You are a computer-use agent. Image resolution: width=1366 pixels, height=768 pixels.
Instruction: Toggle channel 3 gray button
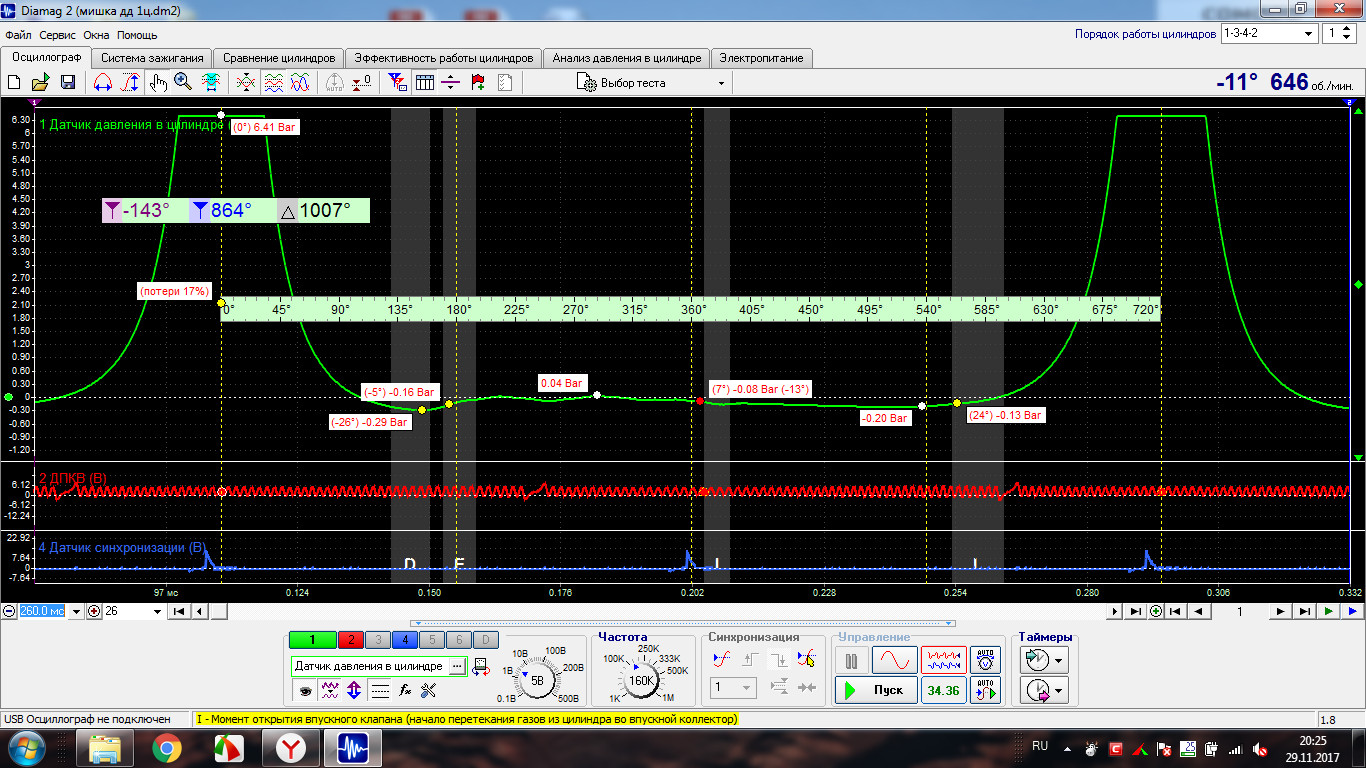pyautogui.click(x=376, y=640)
